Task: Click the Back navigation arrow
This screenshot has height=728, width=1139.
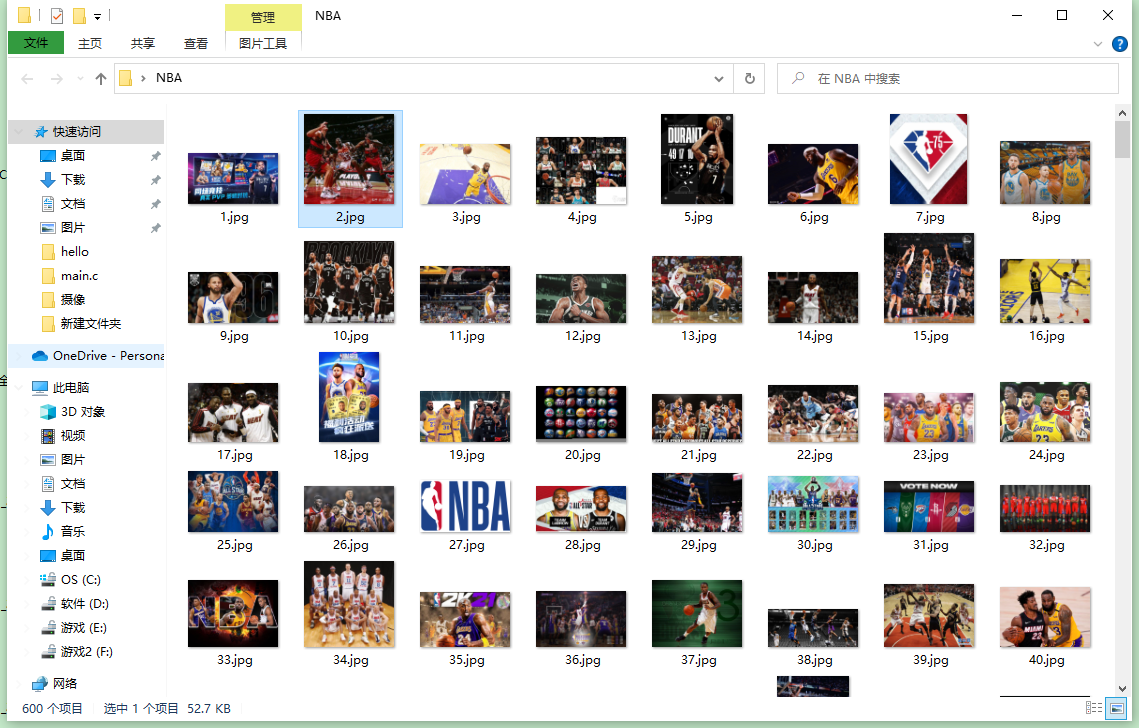Action: pos(28,78)
